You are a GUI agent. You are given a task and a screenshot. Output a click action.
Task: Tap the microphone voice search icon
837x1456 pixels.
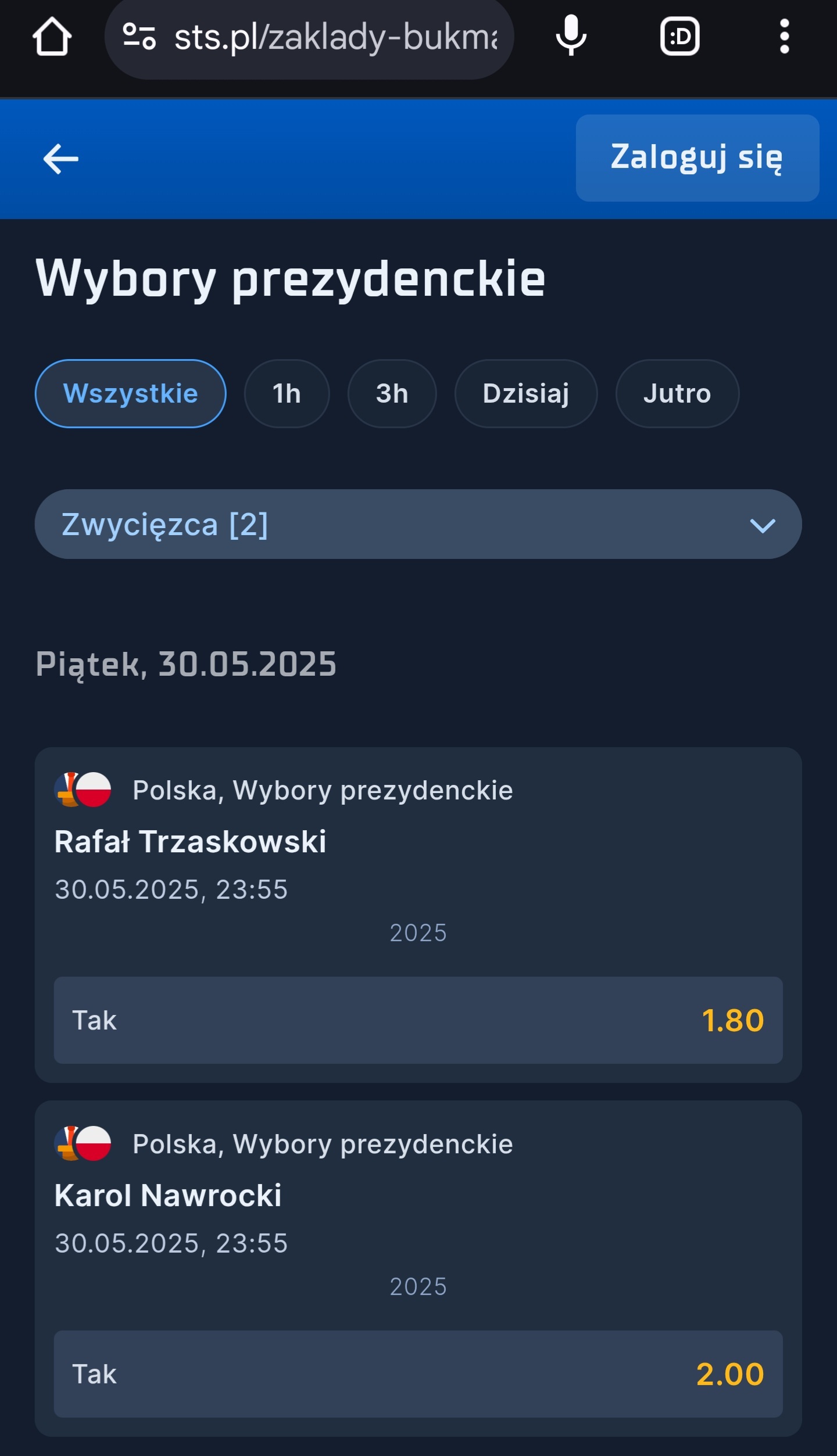pyautogui.click(x=571, y=37)
